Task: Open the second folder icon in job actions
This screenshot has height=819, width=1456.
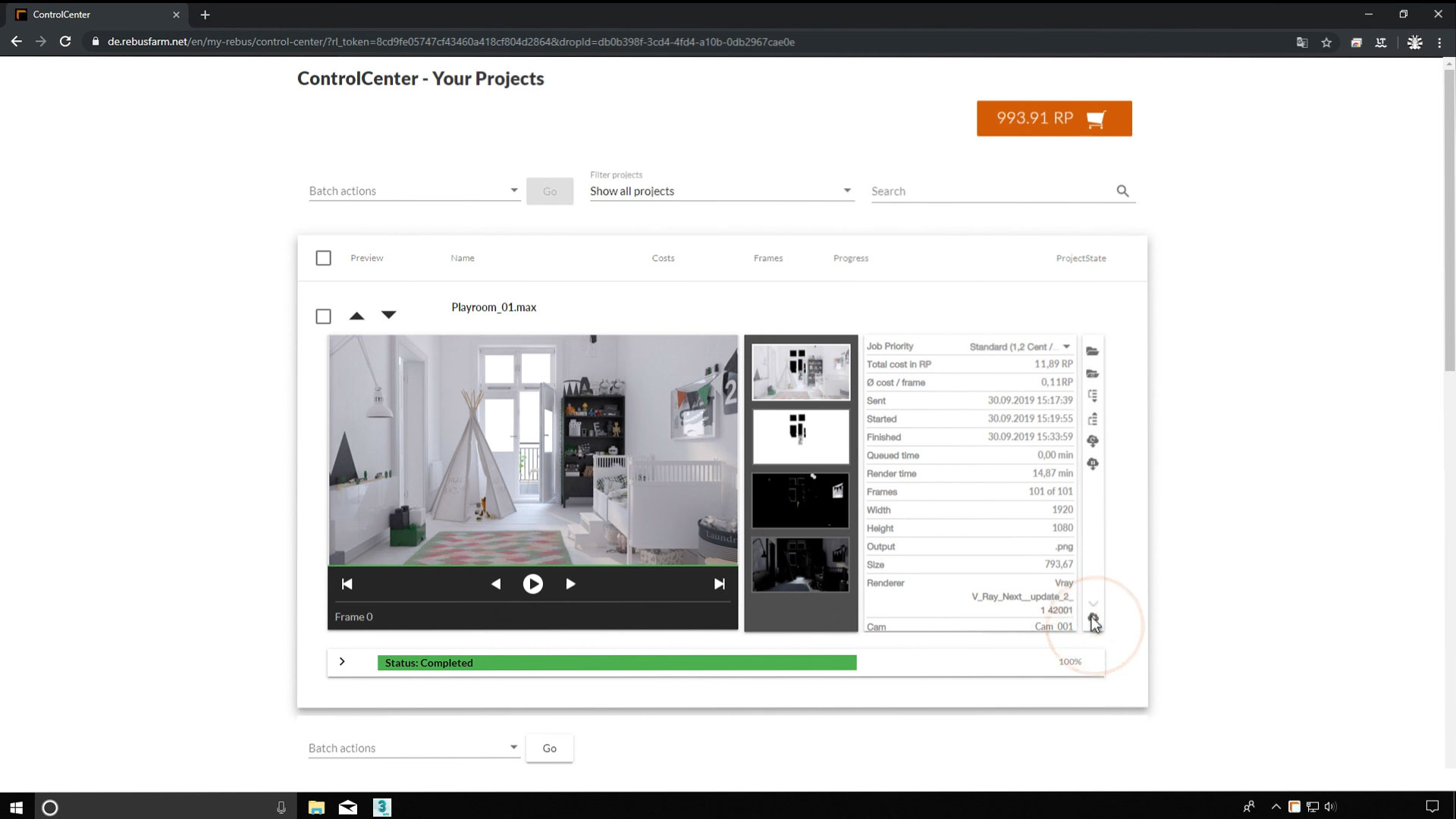Action: [x=1093, y=373]
